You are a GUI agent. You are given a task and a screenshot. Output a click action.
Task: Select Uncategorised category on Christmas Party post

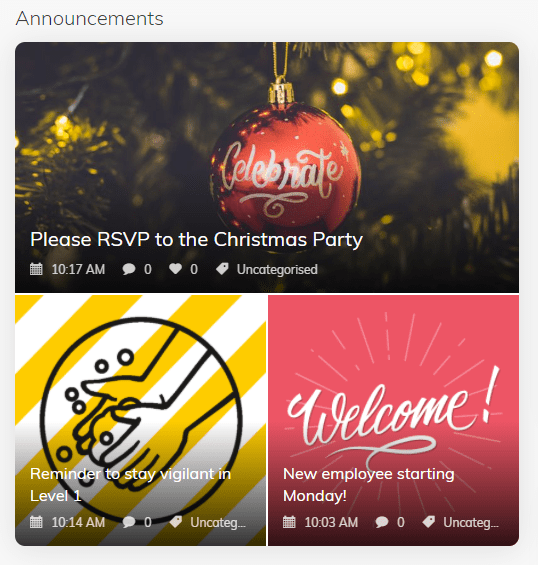tap(277, 270)
